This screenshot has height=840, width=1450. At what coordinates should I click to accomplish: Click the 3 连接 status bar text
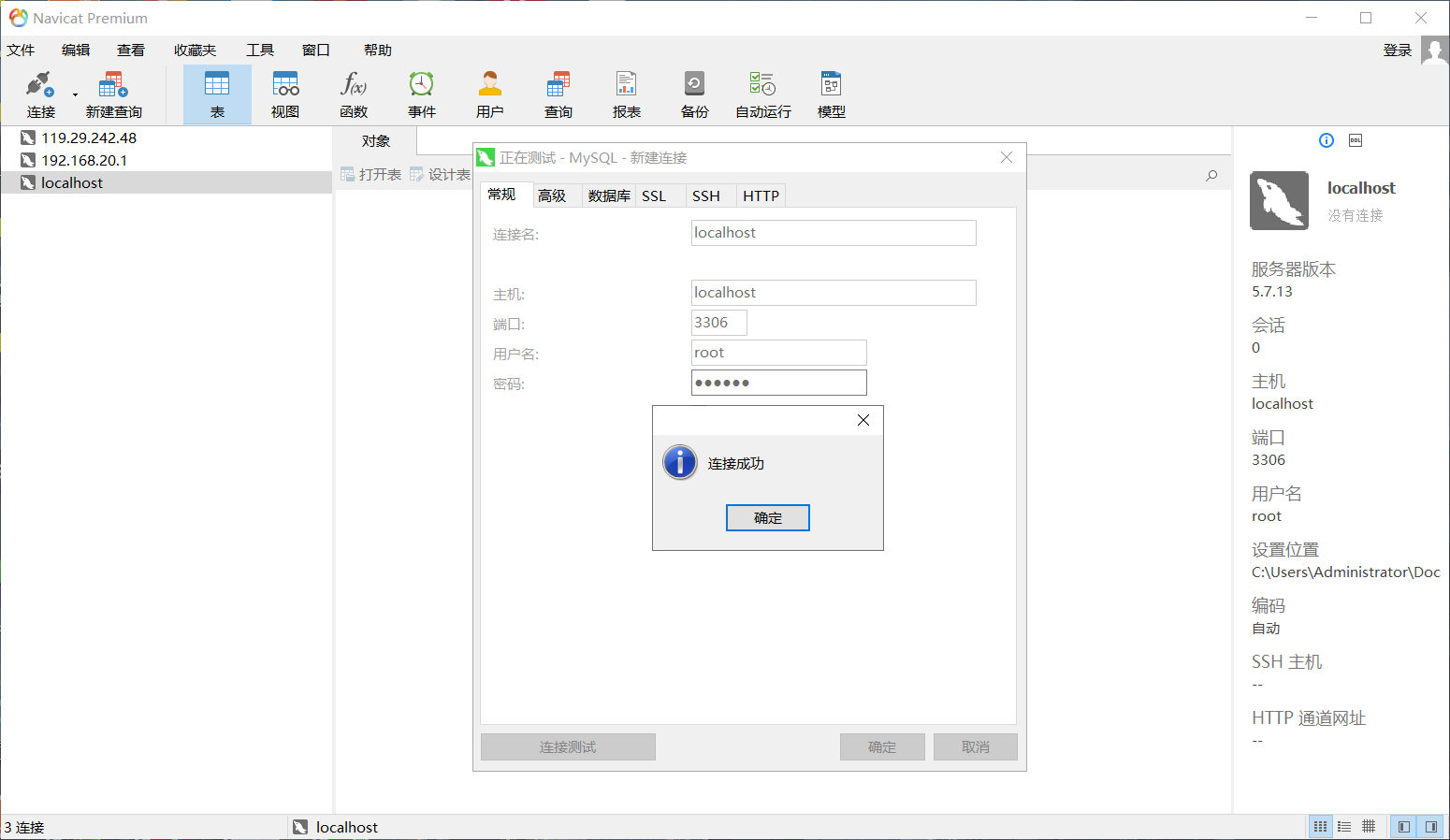[x=24, y=827]
